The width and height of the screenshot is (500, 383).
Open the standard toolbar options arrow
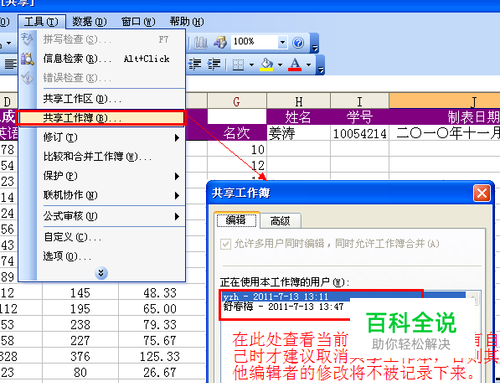[314, 43]
